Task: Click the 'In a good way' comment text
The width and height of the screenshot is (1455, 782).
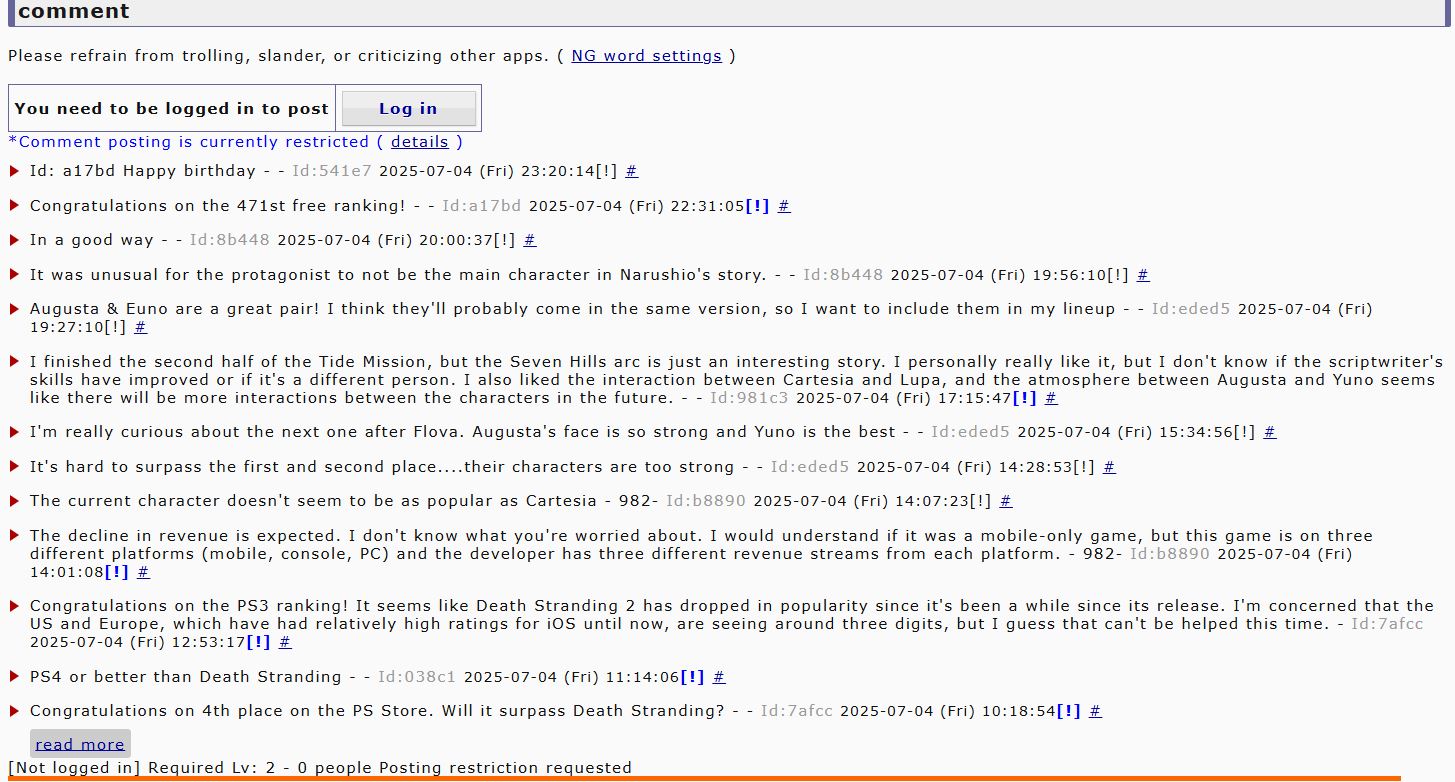Action: point(92,240)
